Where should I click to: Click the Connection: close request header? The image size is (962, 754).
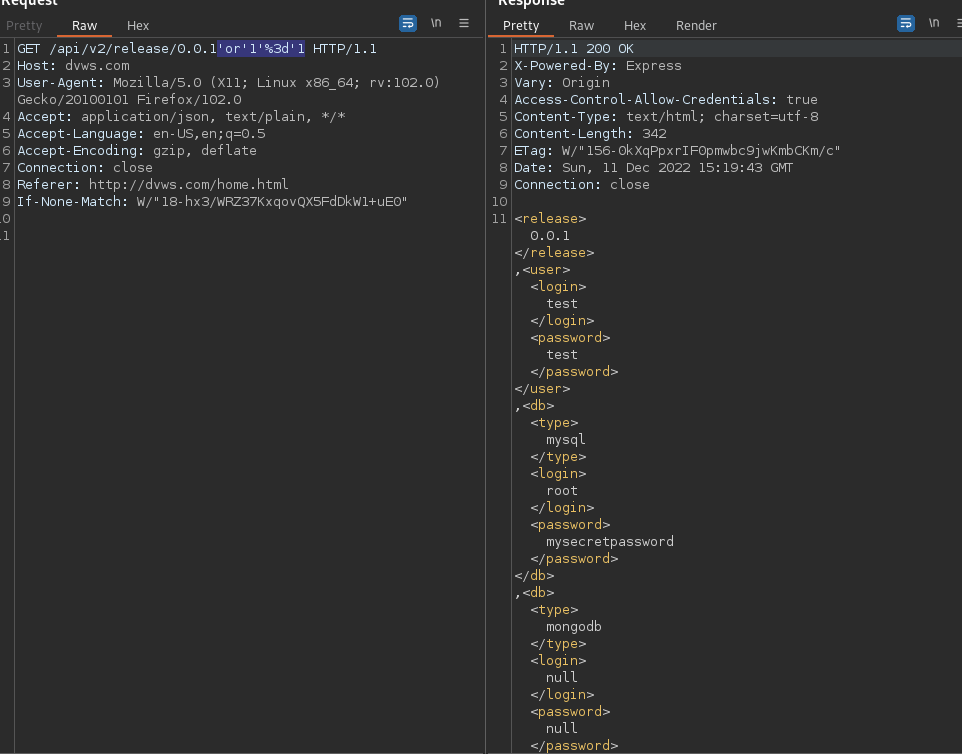pyautogui.click(x=85, y=167)
